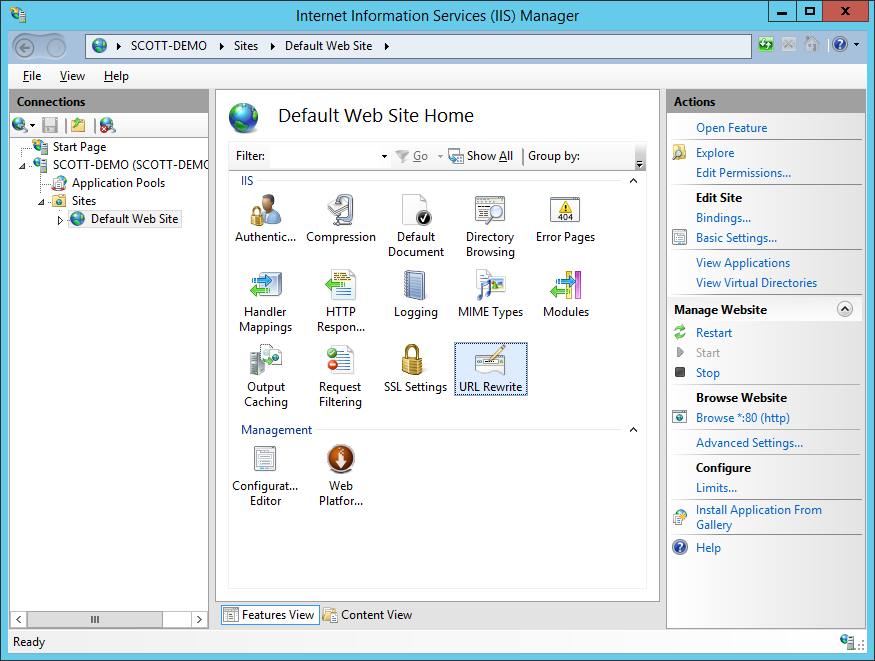
Task: Collapse the Manage Website section
Action: coord(845,309)
